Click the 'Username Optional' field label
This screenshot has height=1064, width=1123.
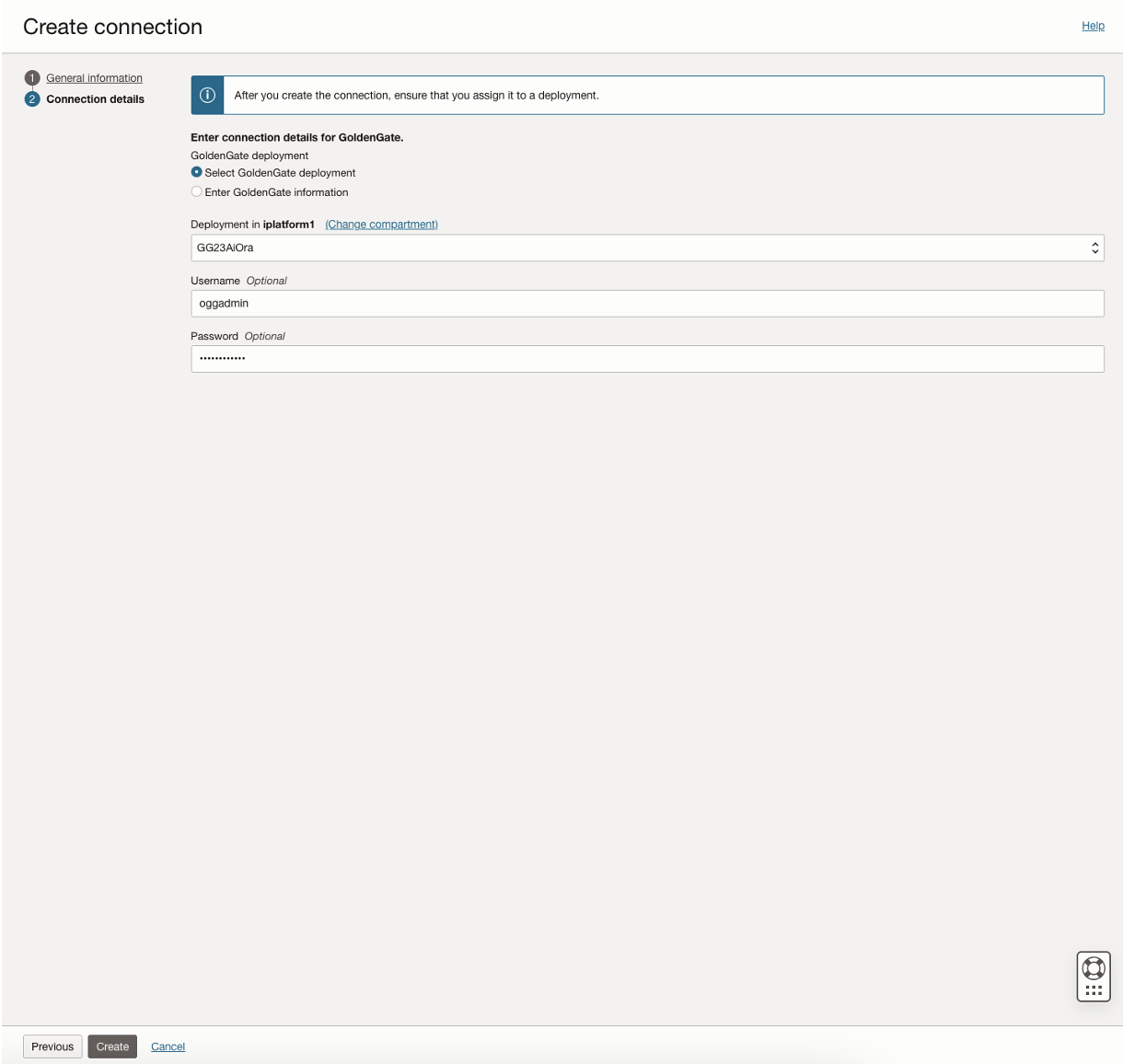click(x=239, y=281)
